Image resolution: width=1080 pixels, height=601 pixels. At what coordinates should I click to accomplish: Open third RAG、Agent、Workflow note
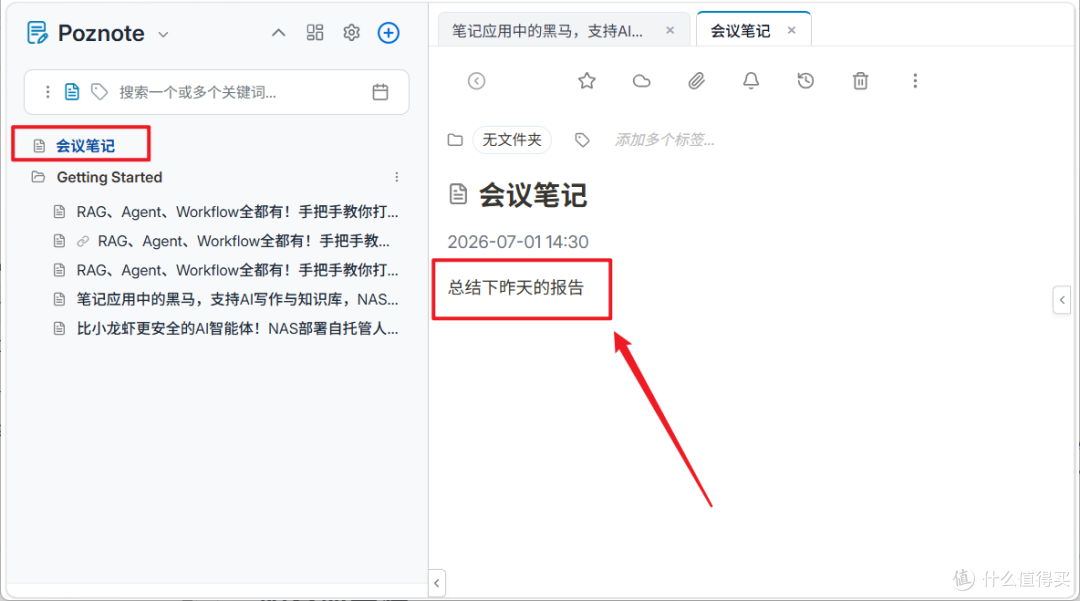click(x=237, y=270)
